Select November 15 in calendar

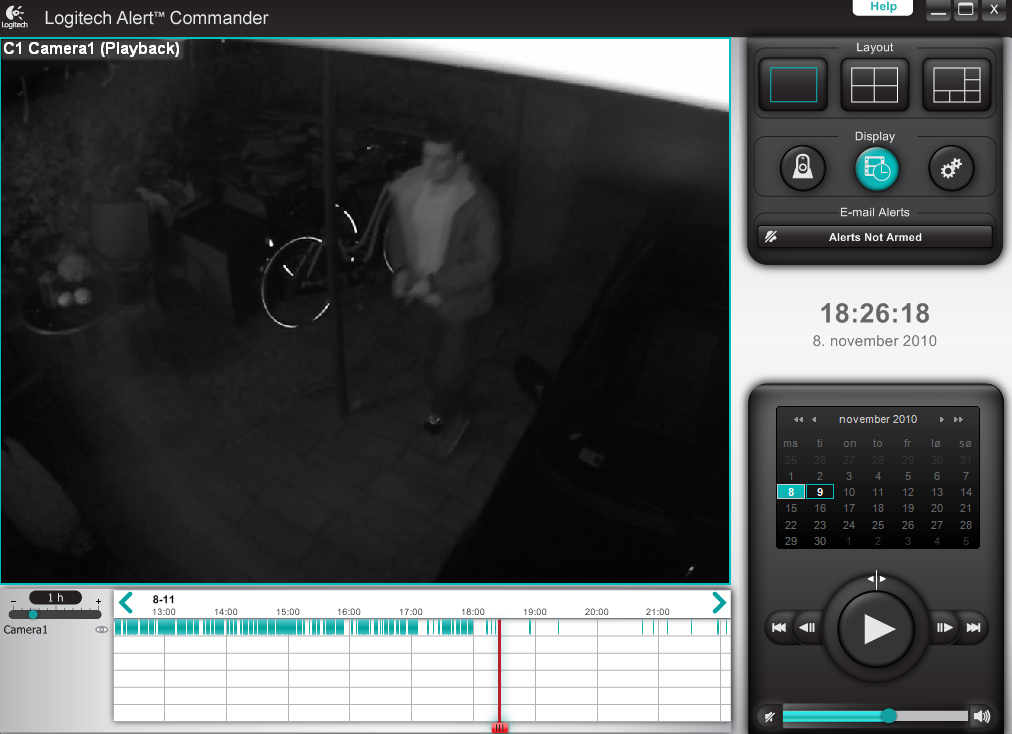pos(791,509)
